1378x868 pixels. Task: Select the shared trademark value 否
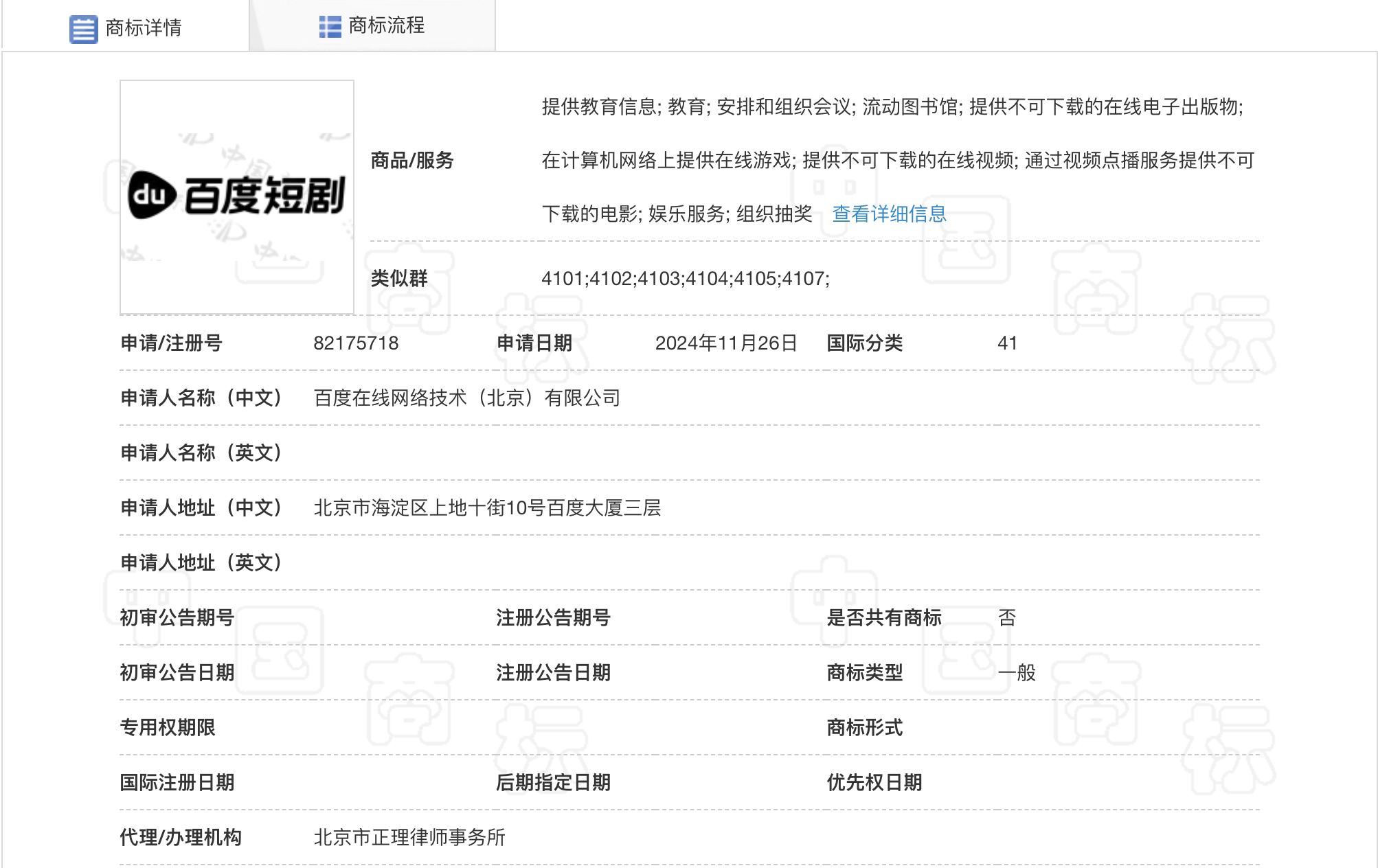click(1007, 618)
